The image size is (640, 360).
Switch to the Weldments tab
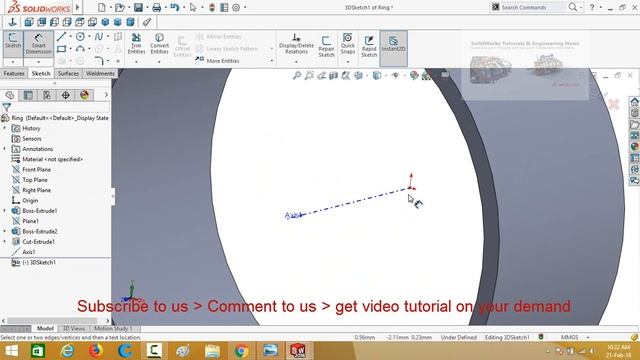point(100,73)
